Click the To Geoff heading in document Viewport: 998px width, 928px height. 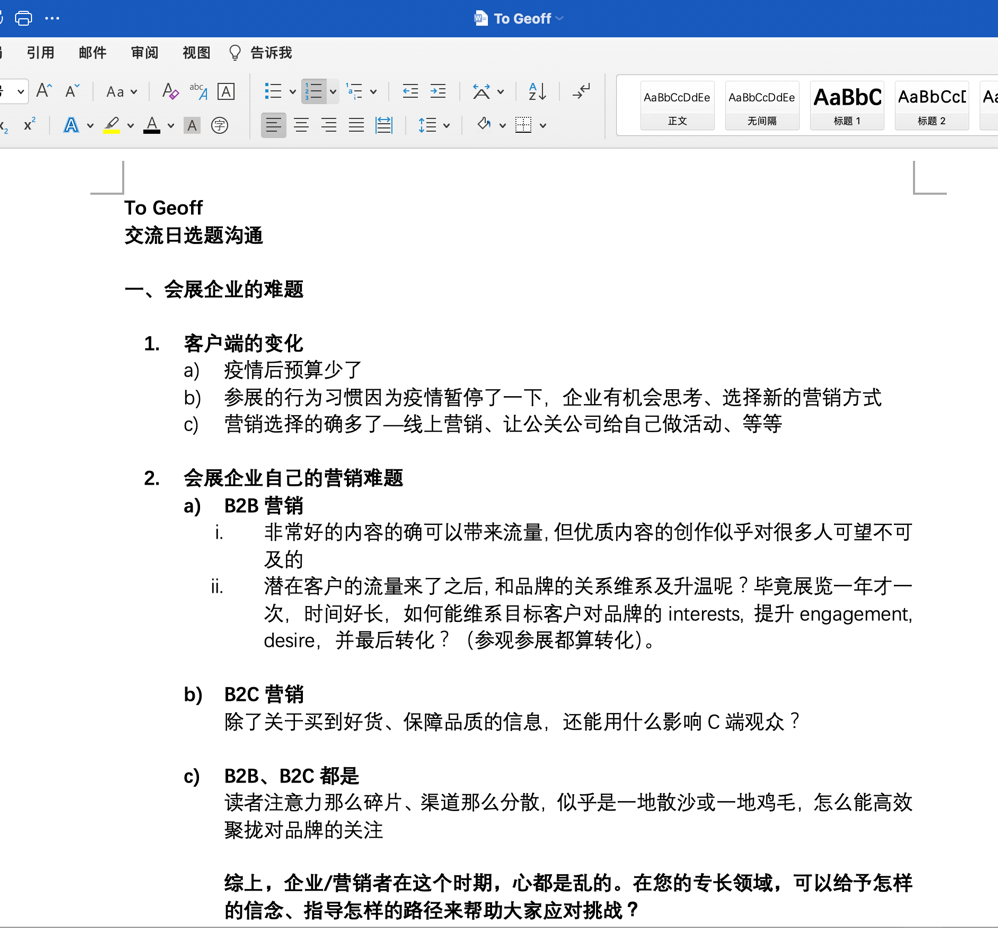(164, 208)
